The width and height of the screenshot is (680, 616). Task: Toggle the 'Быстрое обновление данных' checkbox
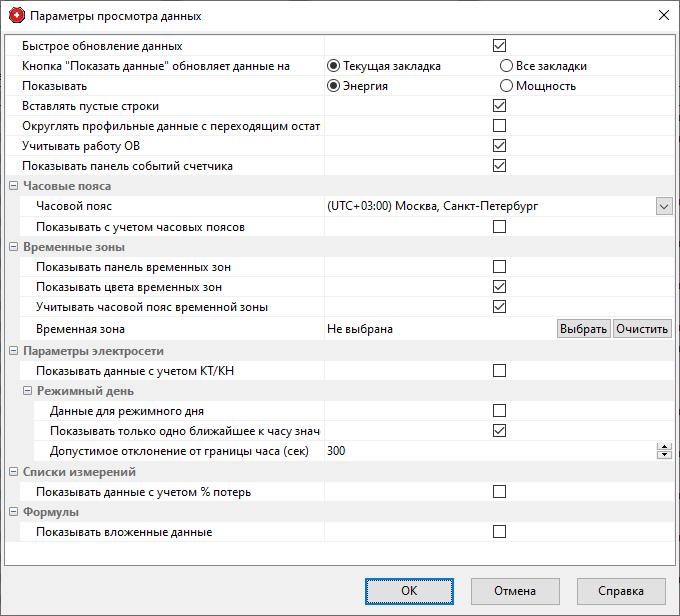(499, 46)
